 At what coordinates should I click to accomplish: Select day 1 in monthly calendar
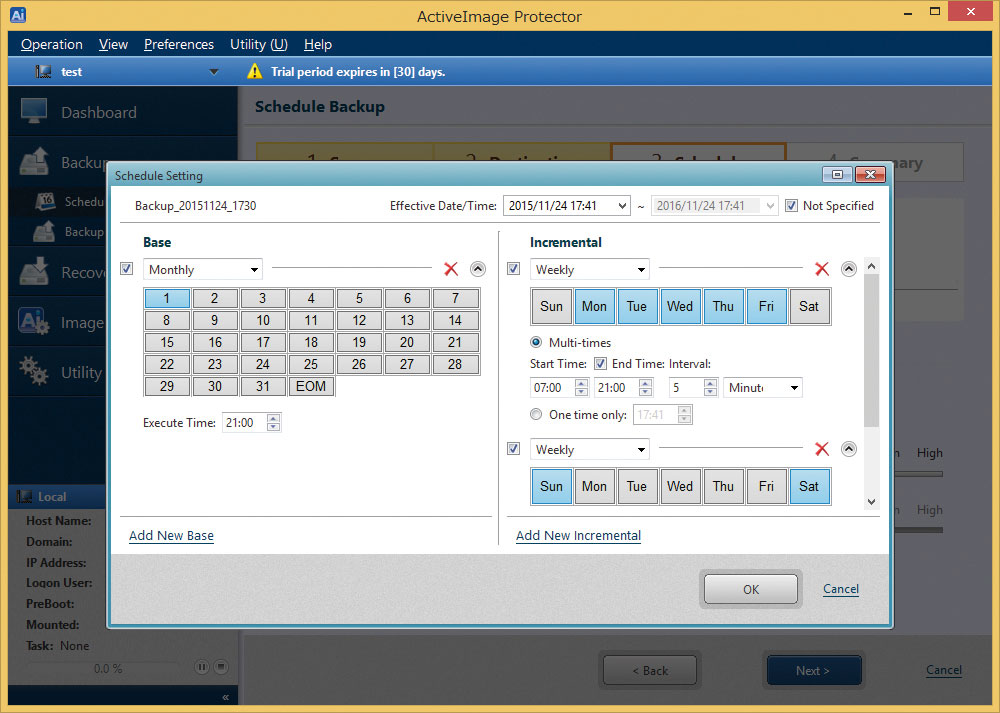tap(167, 298)
